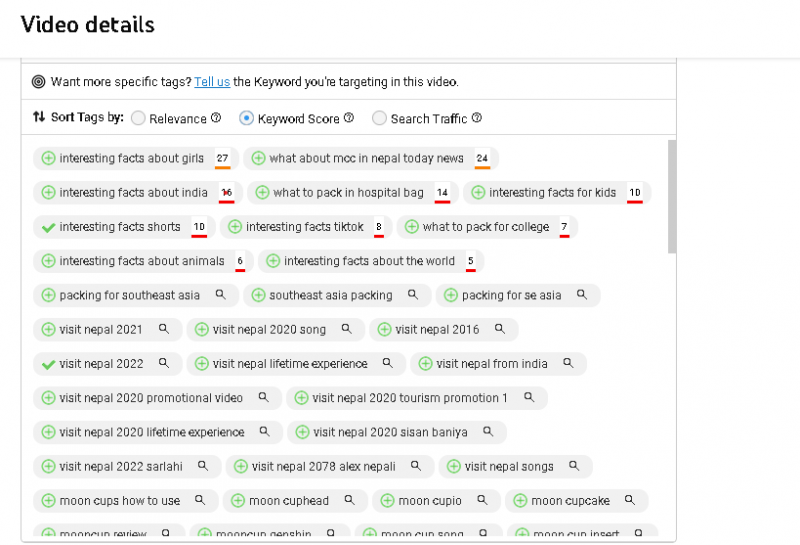This screenshot has height=545, width=800.
Task: Add 'interesting facts tiktok' tag via plus icon
Action: tap(235, 227)
